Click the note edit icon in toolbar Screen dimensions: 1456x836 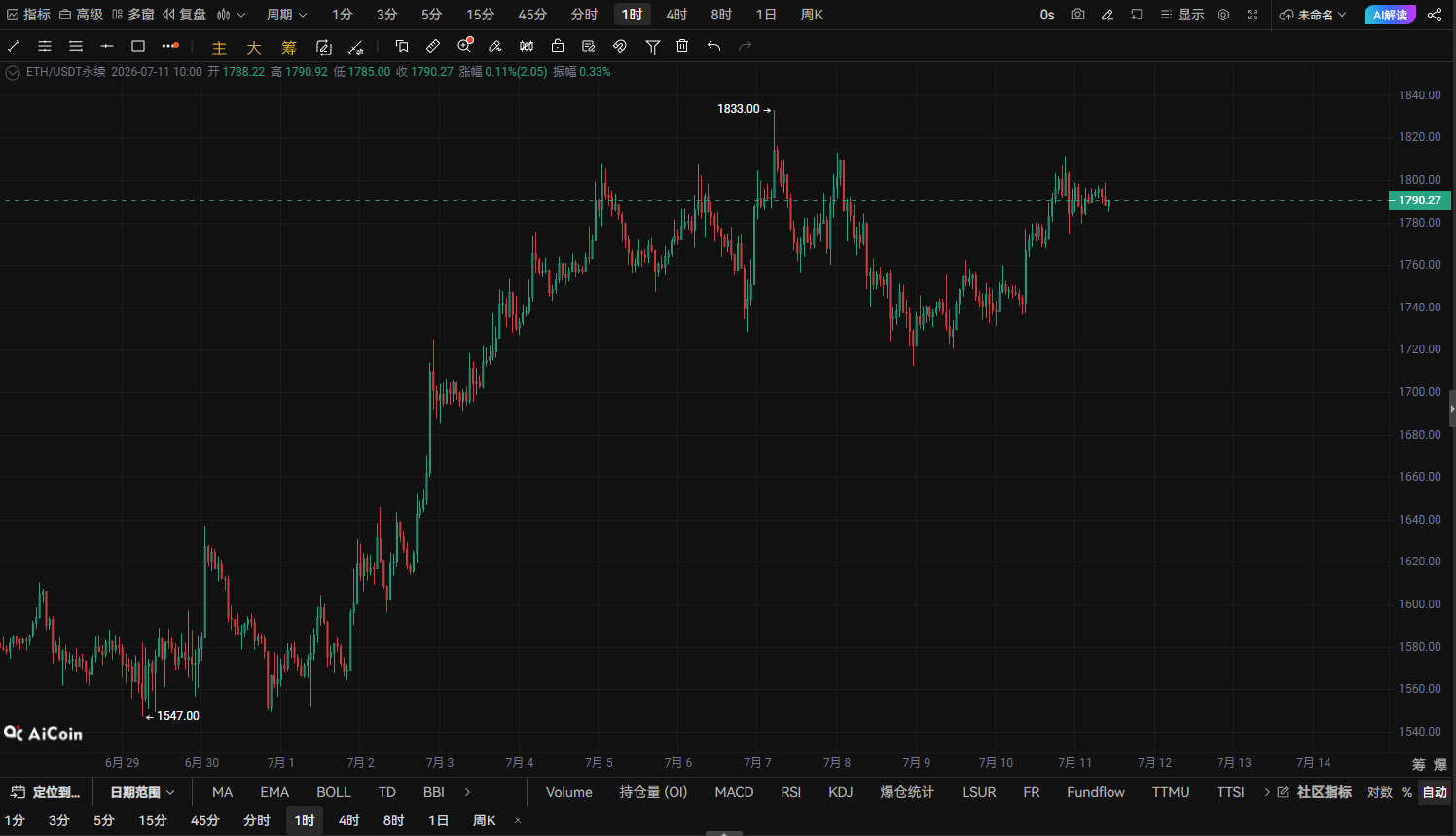(x=589, y=46)
